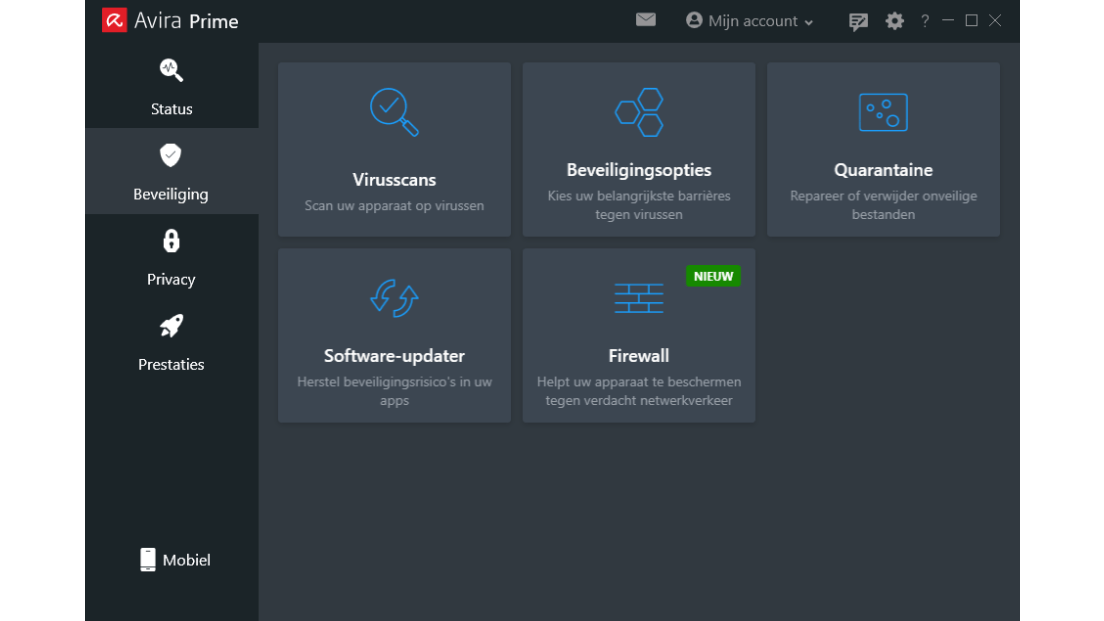Viewport: 1104px width, 621px height.
Task: Expand the Mijn account dropdown
Action: point(750,21)
